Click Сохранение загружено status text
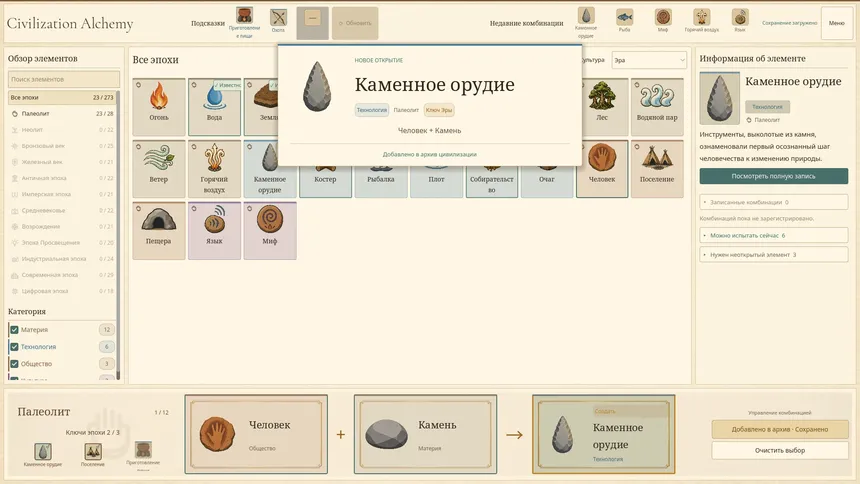The width and height of the screenshot is (860, 484). click(x=789, y=23)
